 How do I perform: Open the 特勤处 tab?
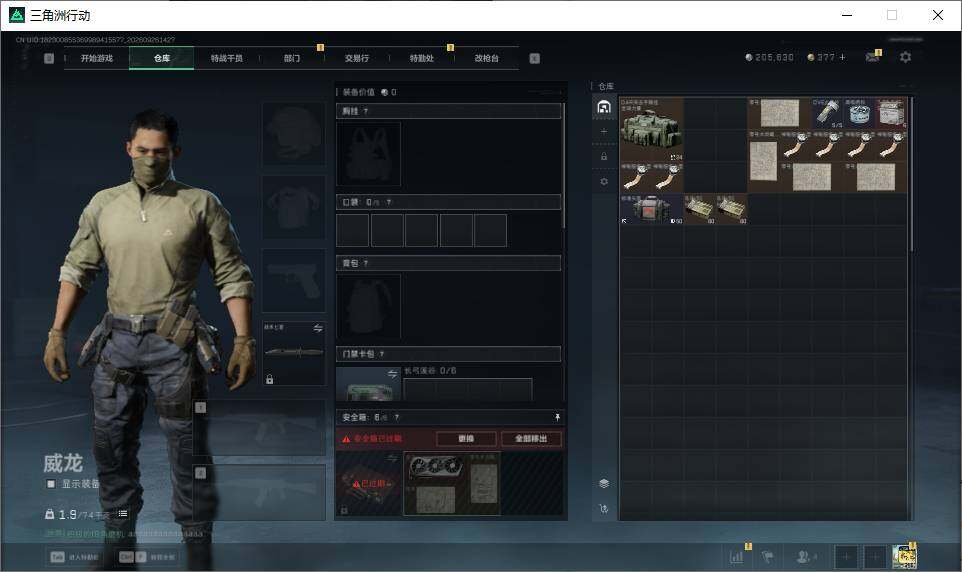point(422,58)
